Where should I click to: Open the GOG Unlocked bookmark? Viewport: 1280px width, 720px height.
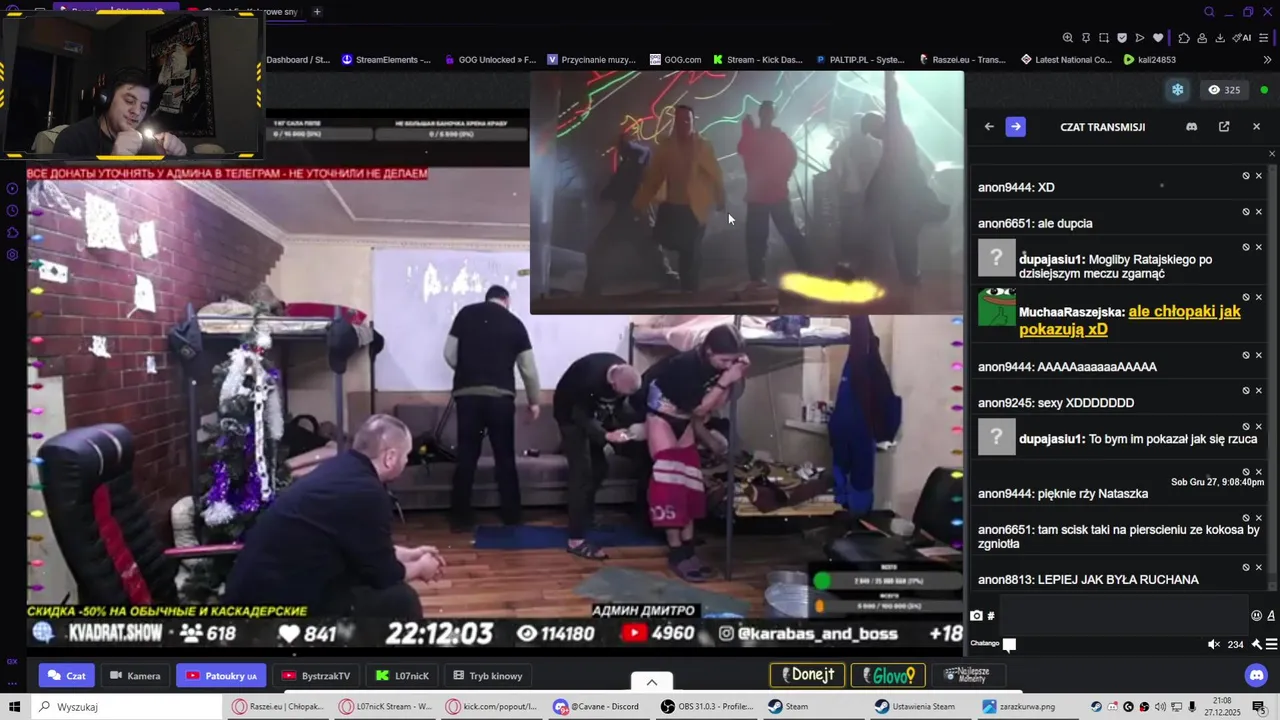pyautogui.click(x=489, y=60)
